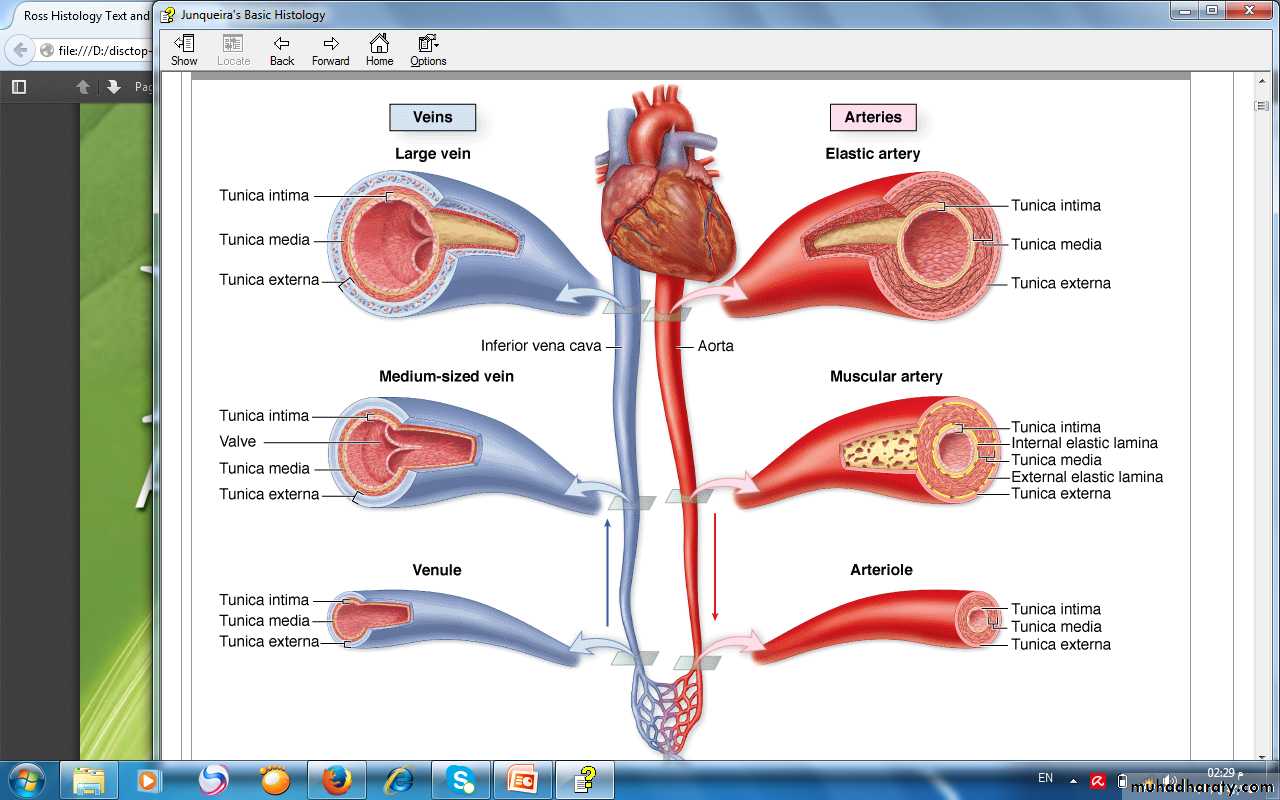Screen dimensions: 1280x800
Task: Click the EN language indicator in taskbar
Action: click(1045, 778)
